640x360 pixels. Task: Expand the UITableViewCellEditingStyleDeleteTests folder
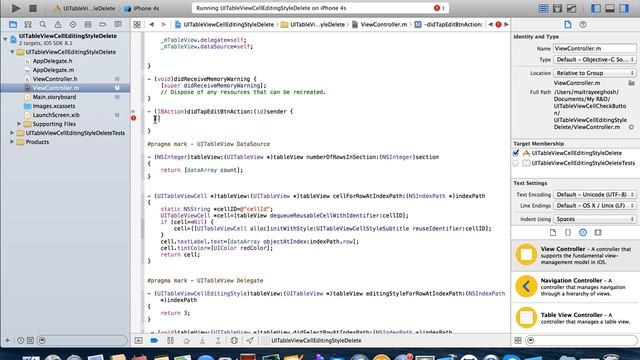pyautogui.click(x=12, y=133)
